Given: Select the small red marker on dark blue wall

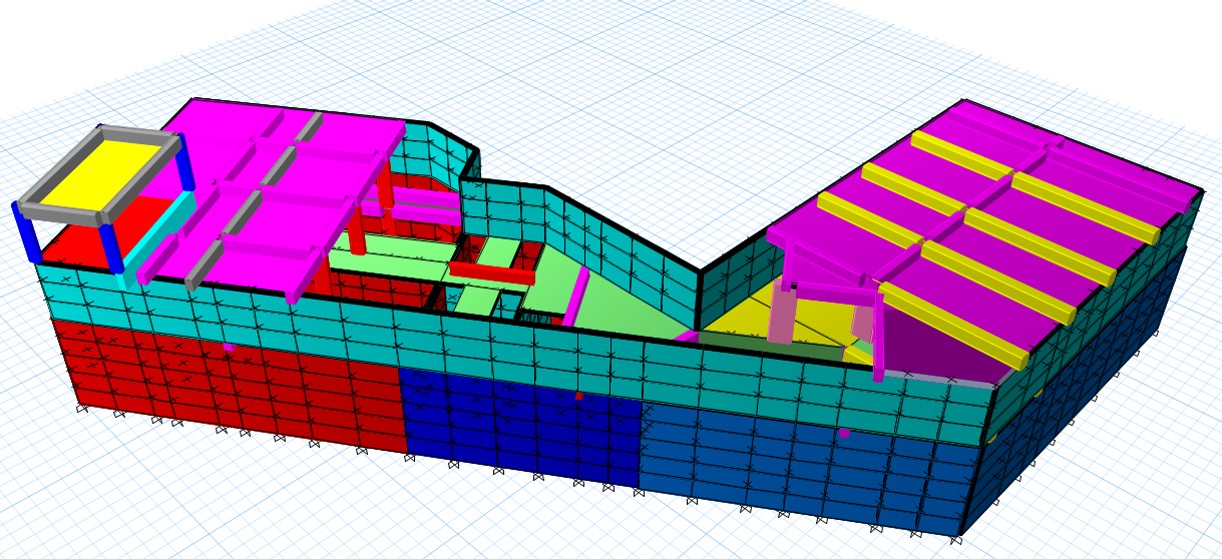Looking at the screenshot, I should tap(579, 396).
